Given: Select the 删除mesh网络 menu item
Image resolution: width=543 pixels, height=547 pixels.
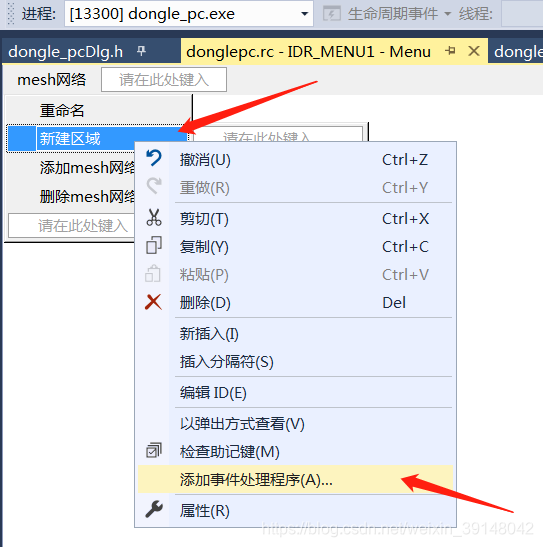Looking at the screenshot, I should (x=71, y=197).
